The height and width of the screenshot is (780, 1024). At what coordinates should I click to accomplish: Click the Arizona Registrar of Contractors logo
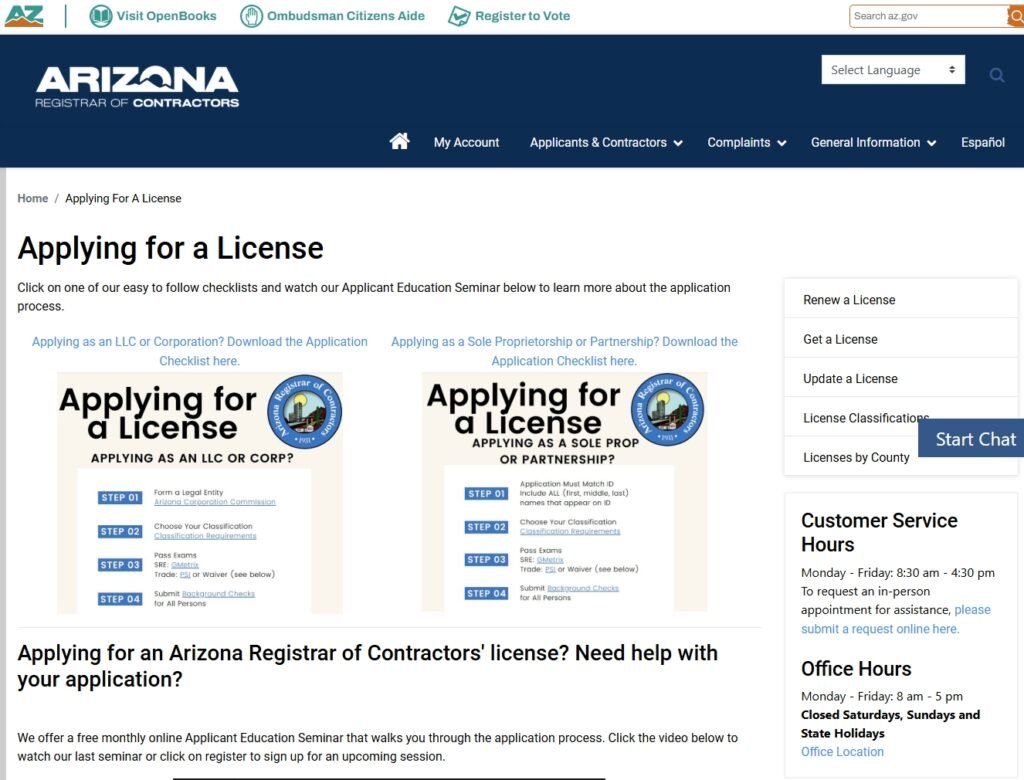[x=137, y=86]
